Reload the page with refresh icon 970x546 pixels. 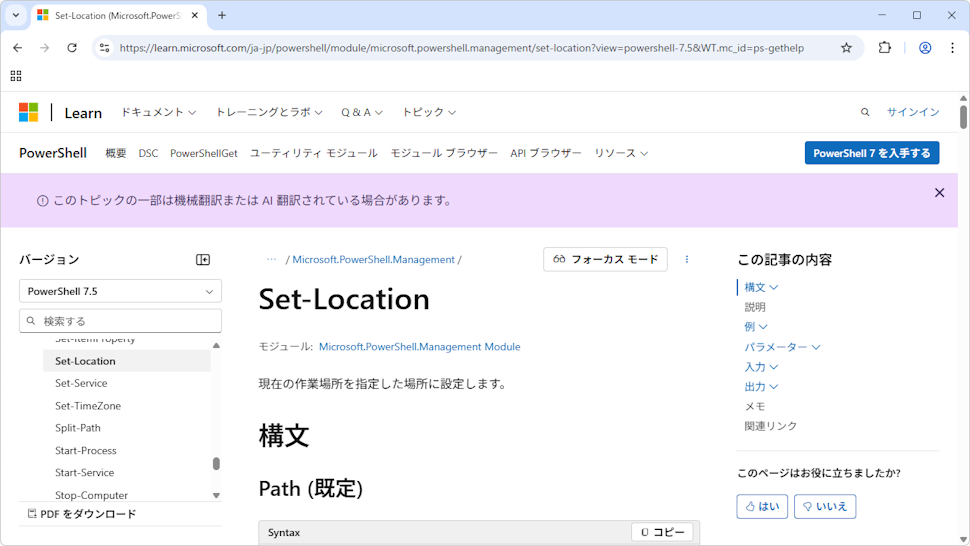(72, 48)
